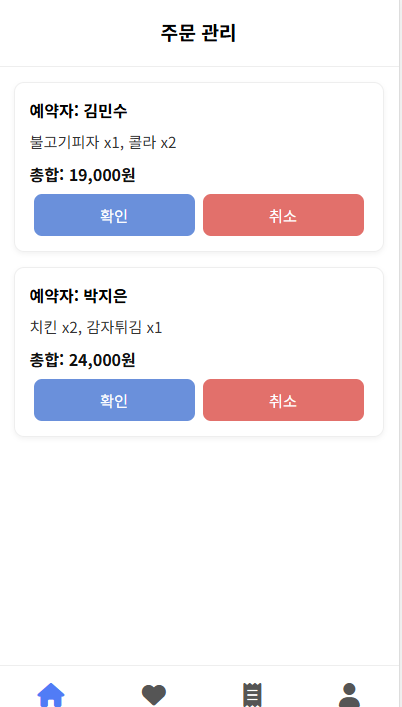Click the 치킨 x2 item text
Image resolution: width=402 pixels, height=707 pixels.
[x=55, y=328]
